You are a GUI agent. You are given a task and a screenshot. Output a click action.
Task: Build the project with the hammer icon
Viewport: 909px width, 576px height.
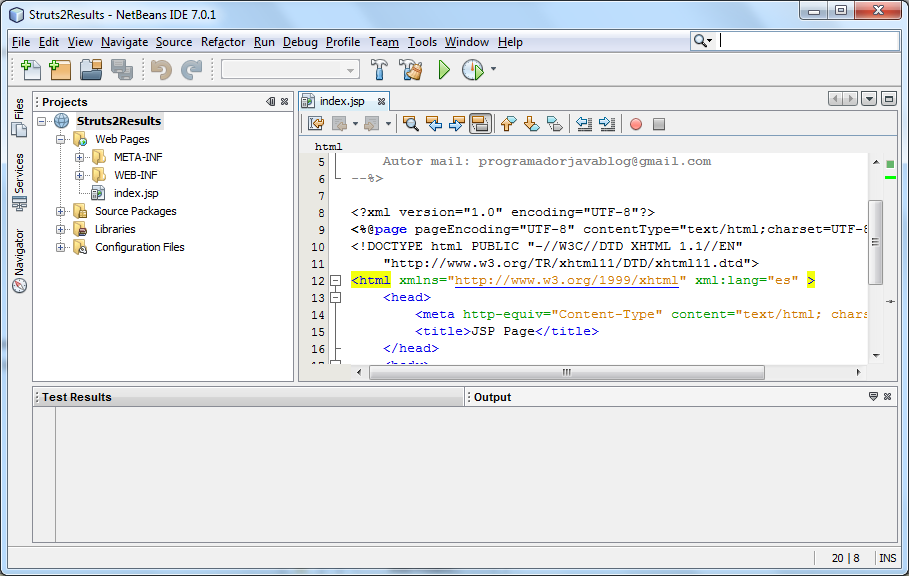pyautogui.click(x=381, y=69)
